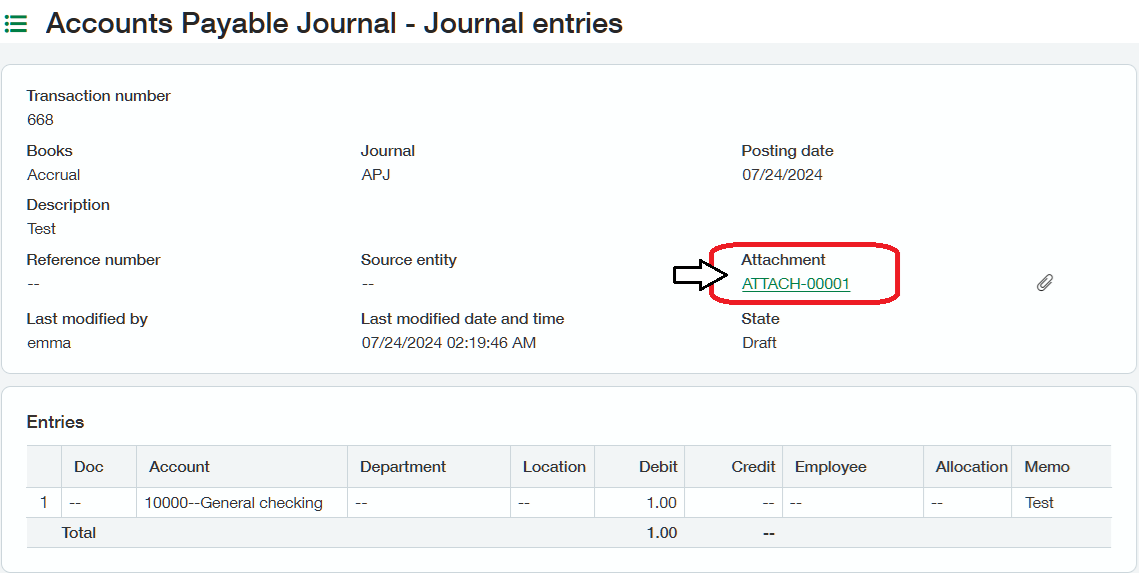Click the 10000--General checking account cell
Screen dimensions: 1139x573
(233, 503)
